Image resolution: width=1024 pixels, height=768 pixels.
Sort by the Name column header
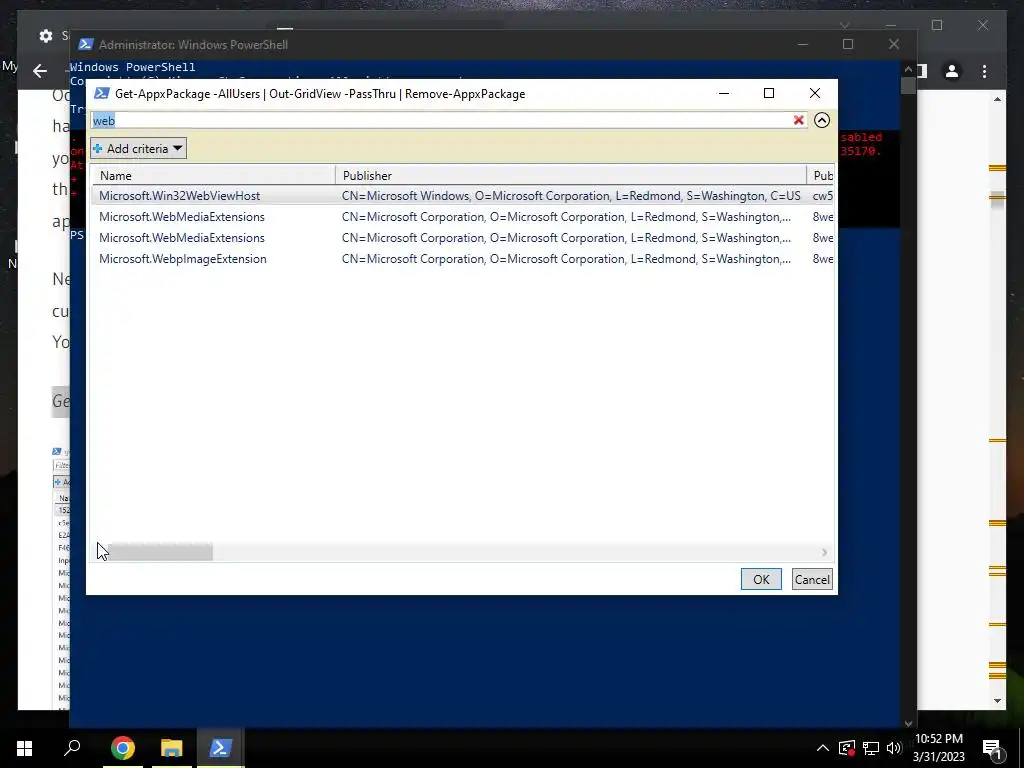click(x=214, y=175)
